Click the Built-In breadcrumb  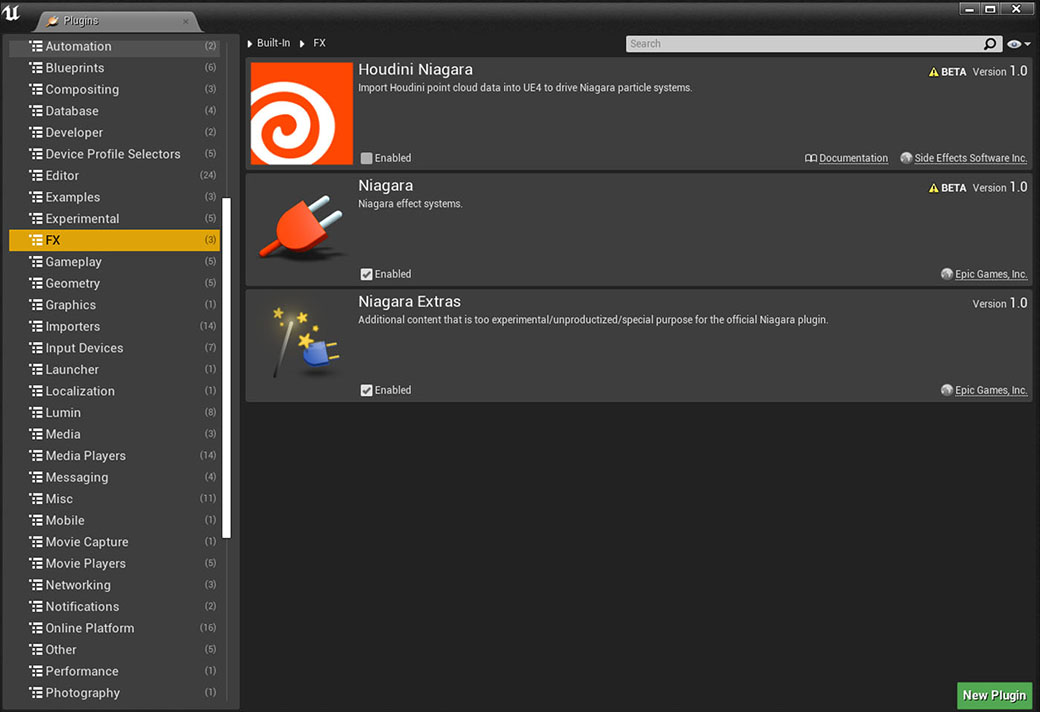tap(273, 43)
